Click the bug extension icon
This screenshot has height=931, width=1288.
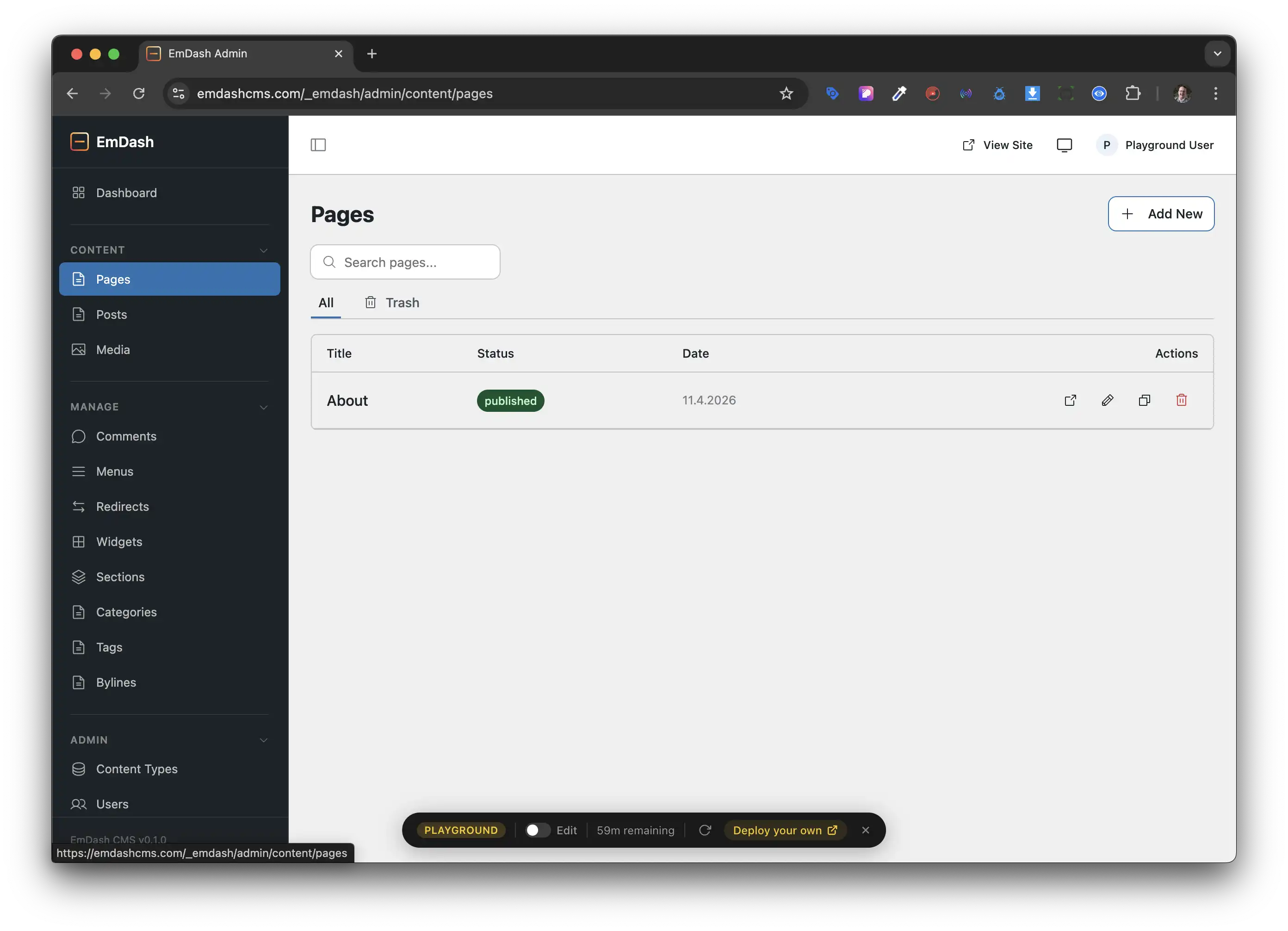[x=999, y=93]
